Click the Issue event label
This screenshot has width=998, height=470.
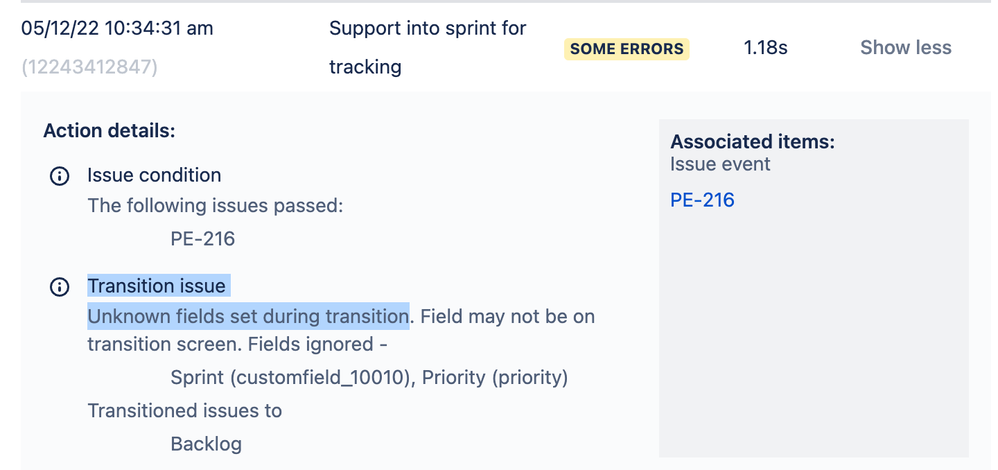click(x=720, y=164)
